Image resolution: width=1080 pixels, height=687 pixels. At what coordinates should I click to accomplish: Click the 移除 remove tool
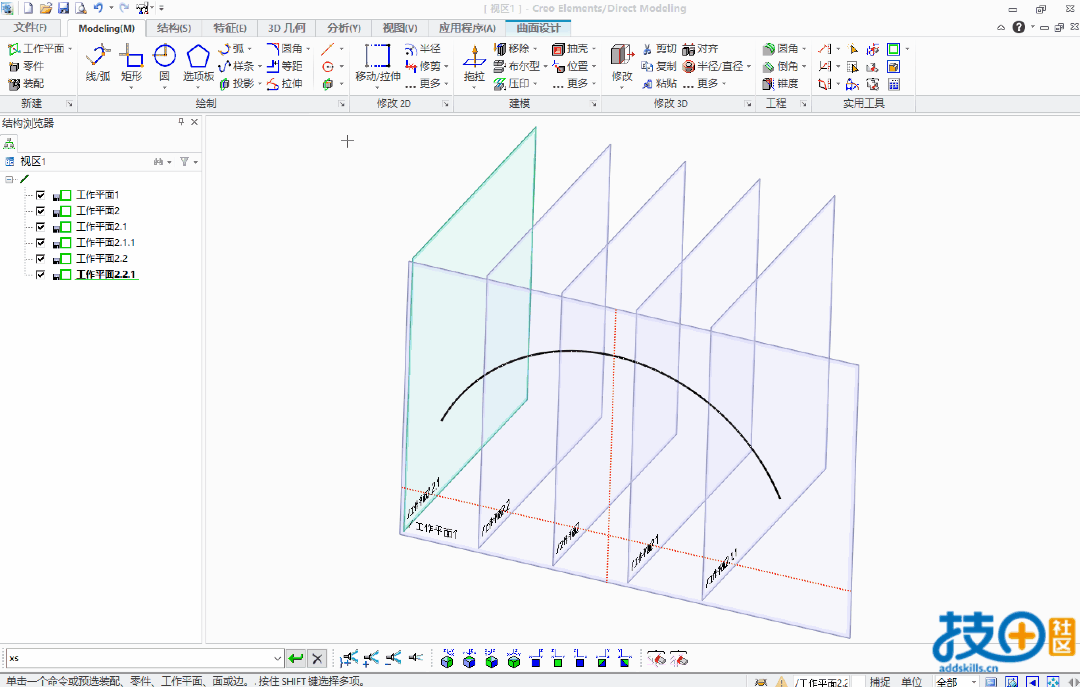point(512,49)
